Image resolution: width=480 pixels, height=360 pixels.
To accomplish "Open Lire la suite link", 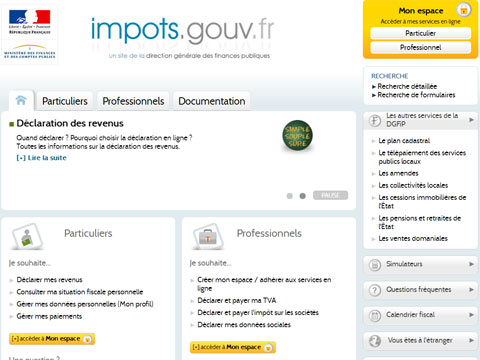I will click(x=42, y=158).
